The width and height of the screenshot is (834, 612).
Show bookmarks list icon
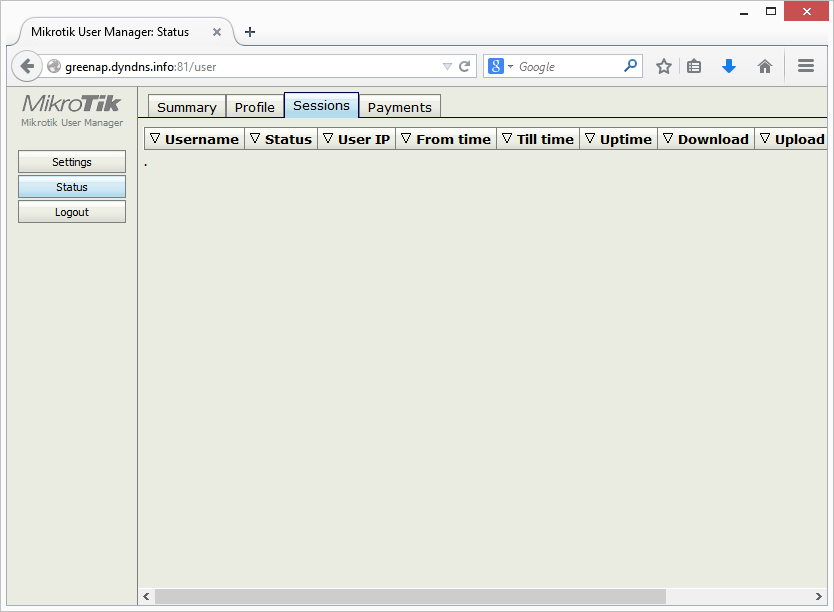tap(694, 66)
